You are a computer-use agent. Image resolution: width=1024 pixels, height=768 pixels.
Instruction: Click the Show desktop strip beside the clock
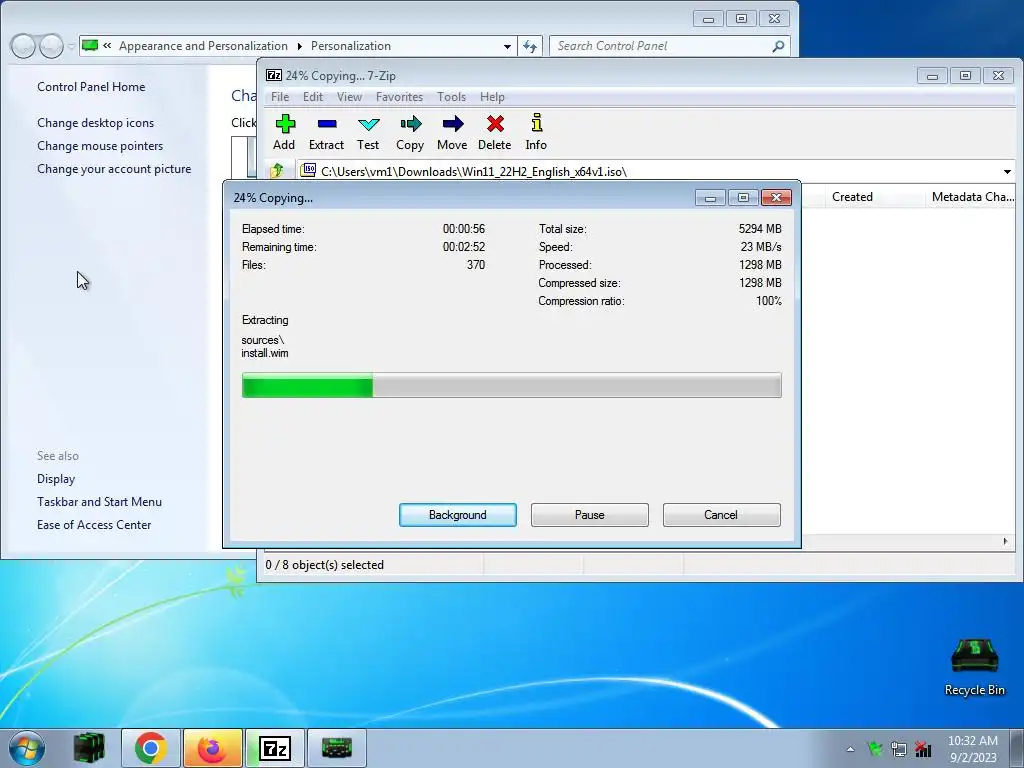pyautogui.click(x=1017, y=748)
